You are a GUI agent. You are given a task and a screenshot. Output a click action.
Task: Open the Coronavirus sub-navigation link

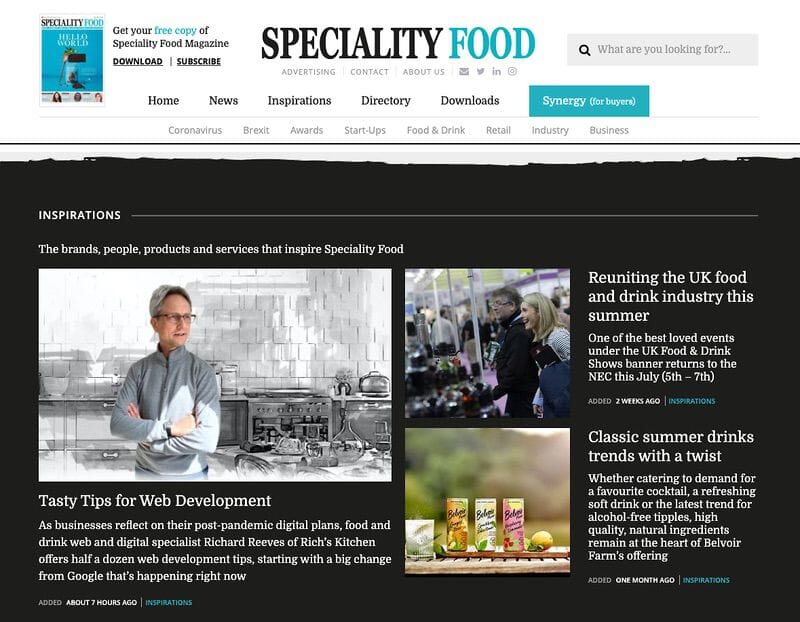[x=195, y=130]
